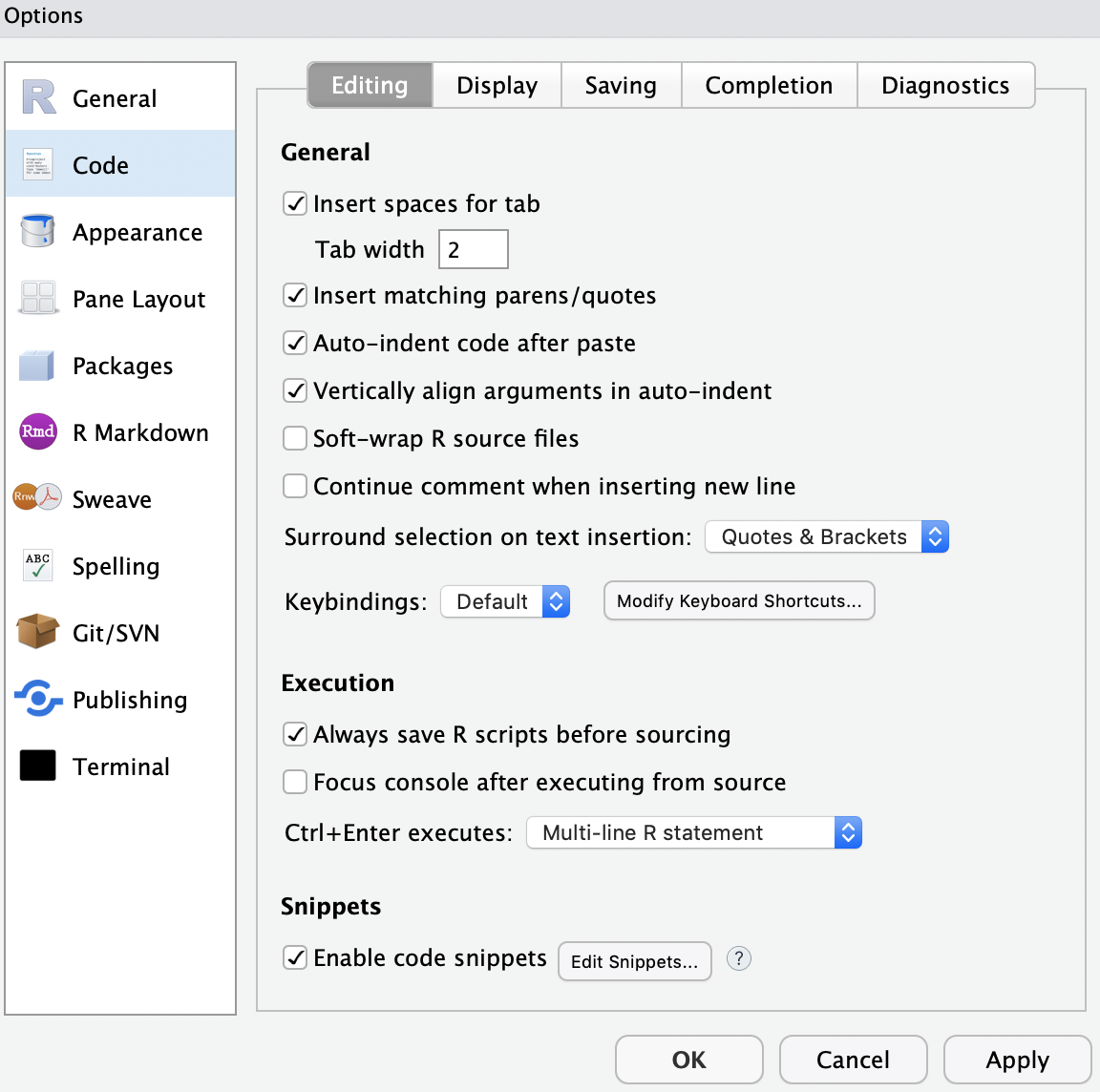The image size is (1100, 1092).
Task: Open Ctrl+Enter executes Multi-line R statement dropdown
Action: click(694, 832)
